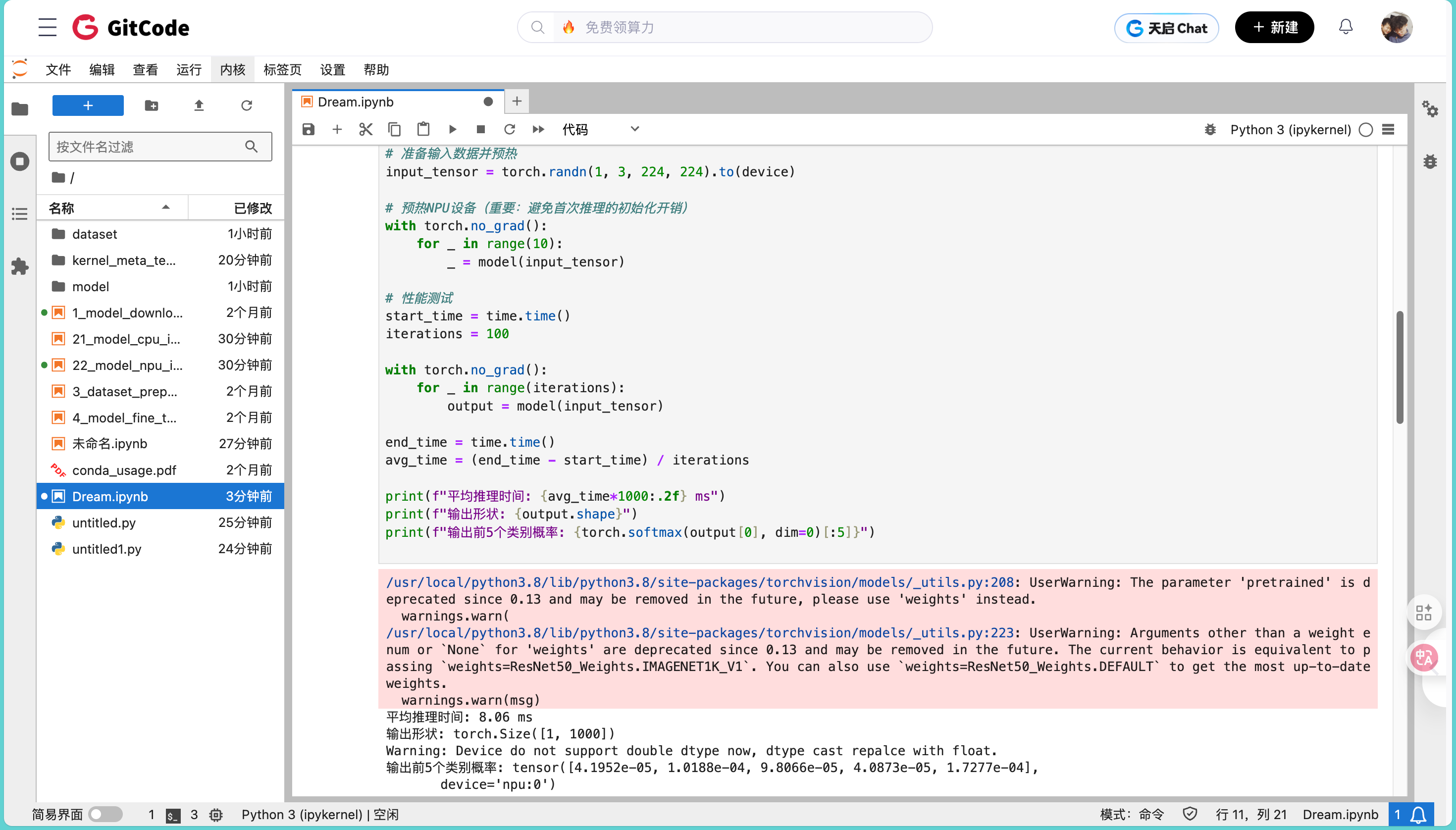1456x830 pixels.
Task: Click the 新建 button
Action: point(1274,27)
